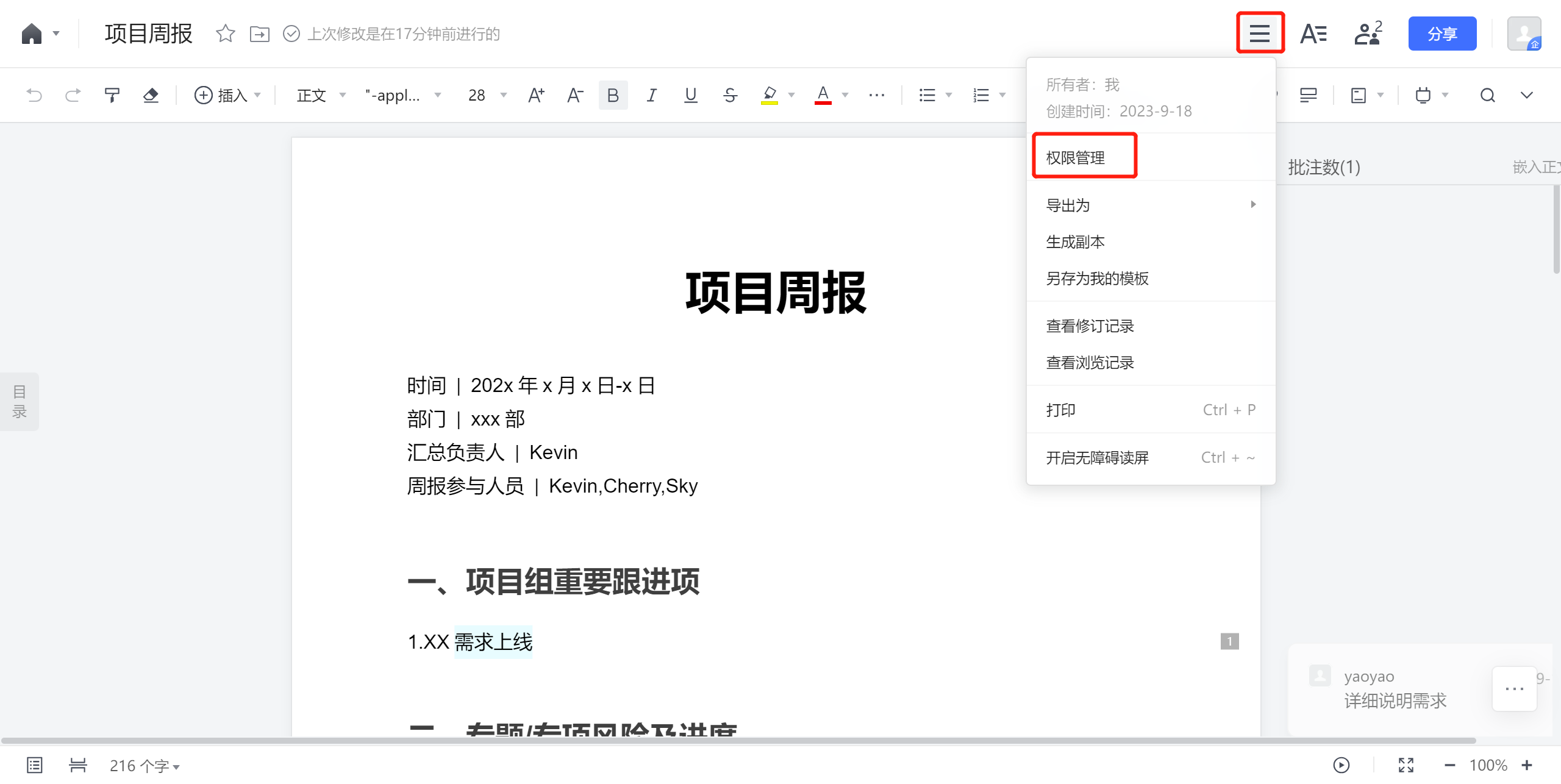Open the 目录 outline side tab

point(20,401)
